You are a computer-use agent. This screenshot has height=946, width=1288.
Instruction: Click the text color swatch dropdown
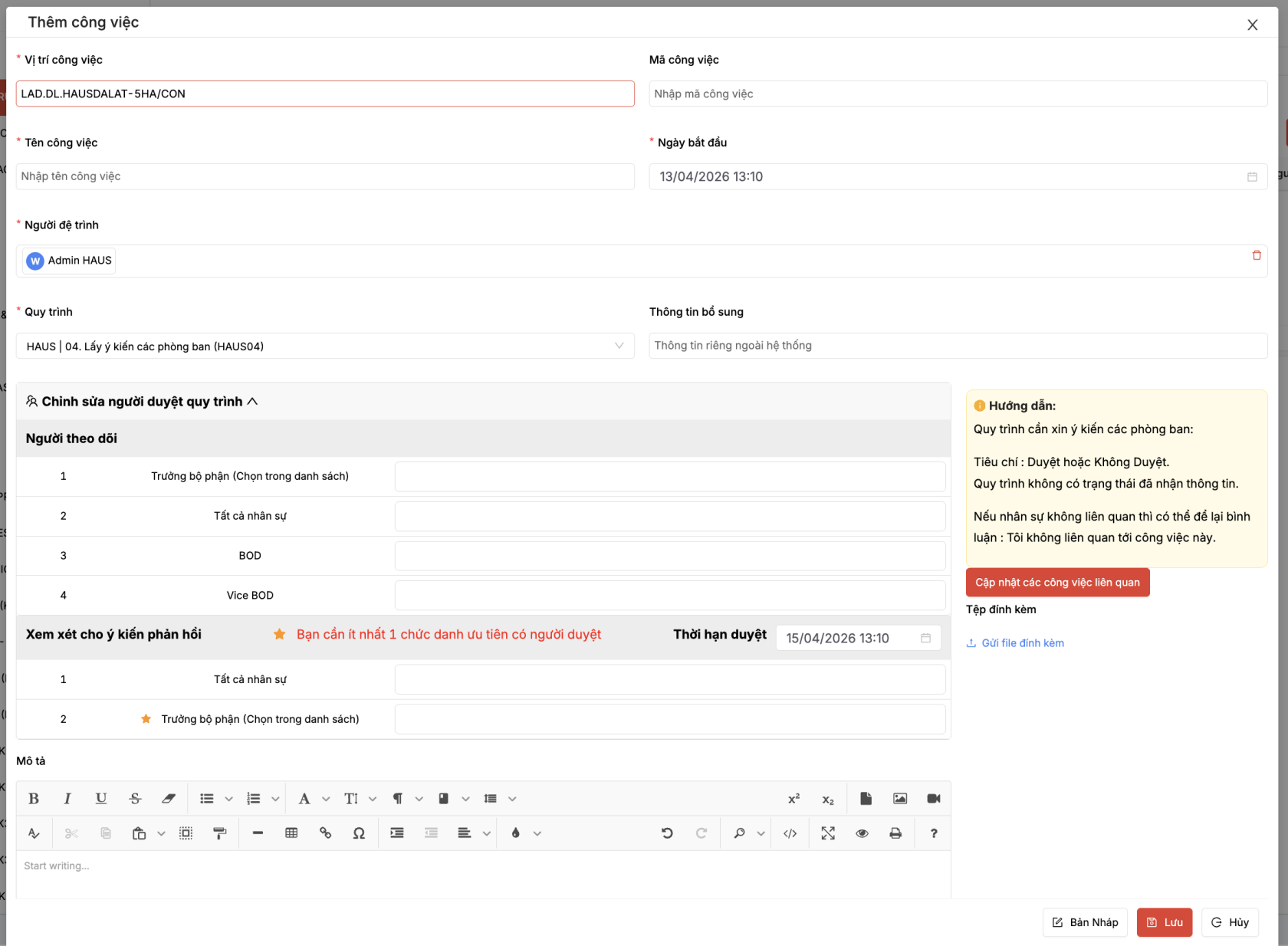click(537, 833)
